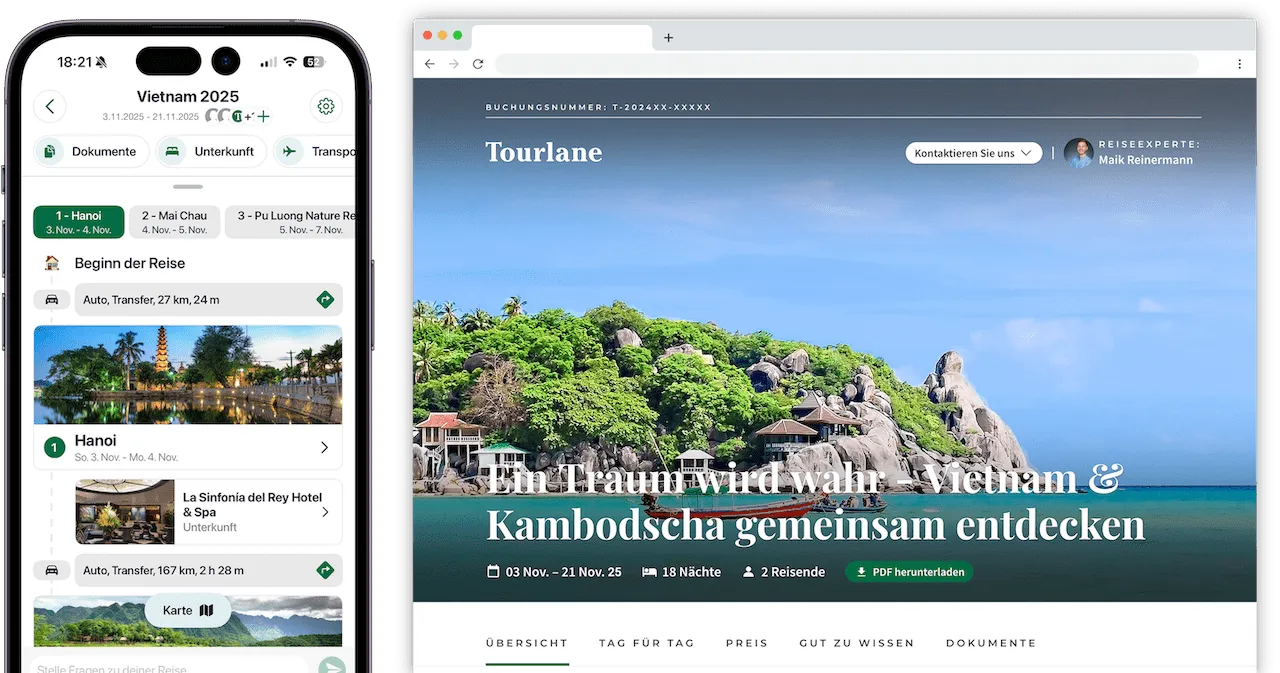Click the 2 Reisende text

792,572
